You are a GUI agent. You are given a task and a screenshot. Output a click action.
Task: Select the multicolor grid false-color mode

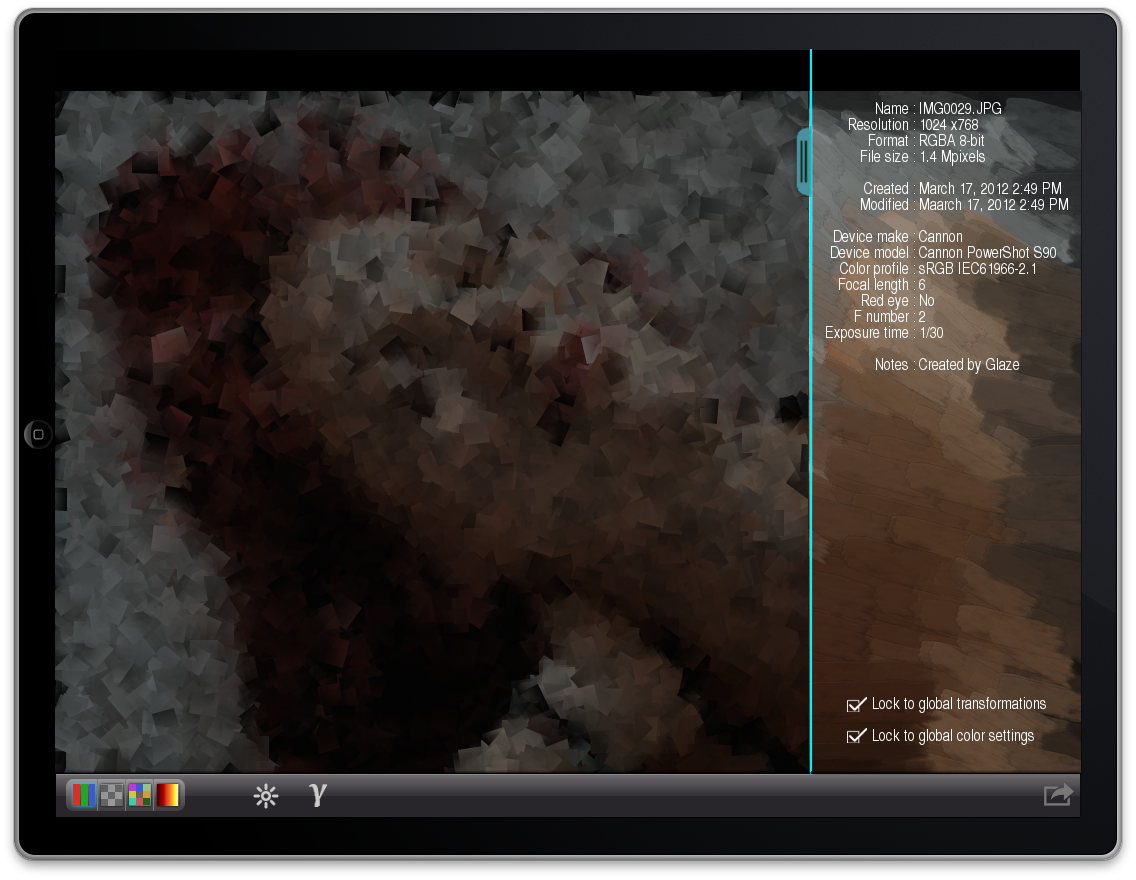[x=139, y=795]
